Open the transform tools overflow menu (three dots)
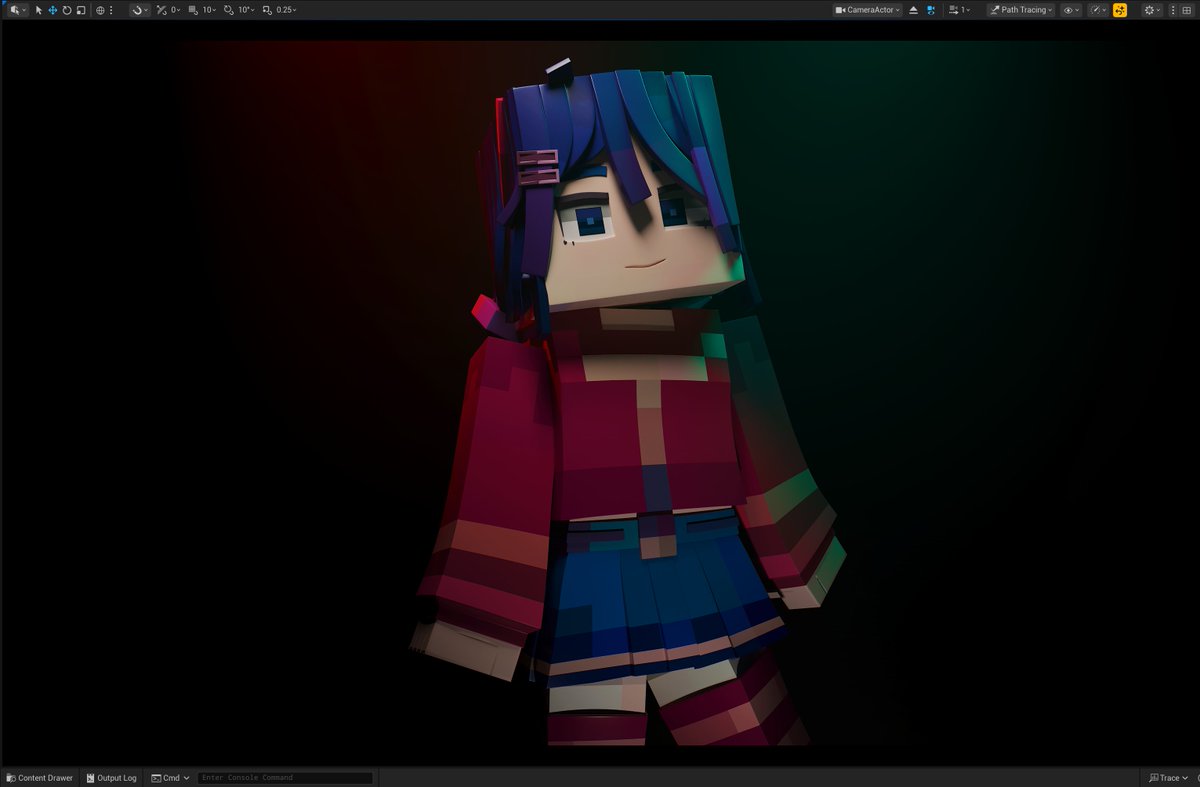Screen dimensions: 1200x787 111,10
